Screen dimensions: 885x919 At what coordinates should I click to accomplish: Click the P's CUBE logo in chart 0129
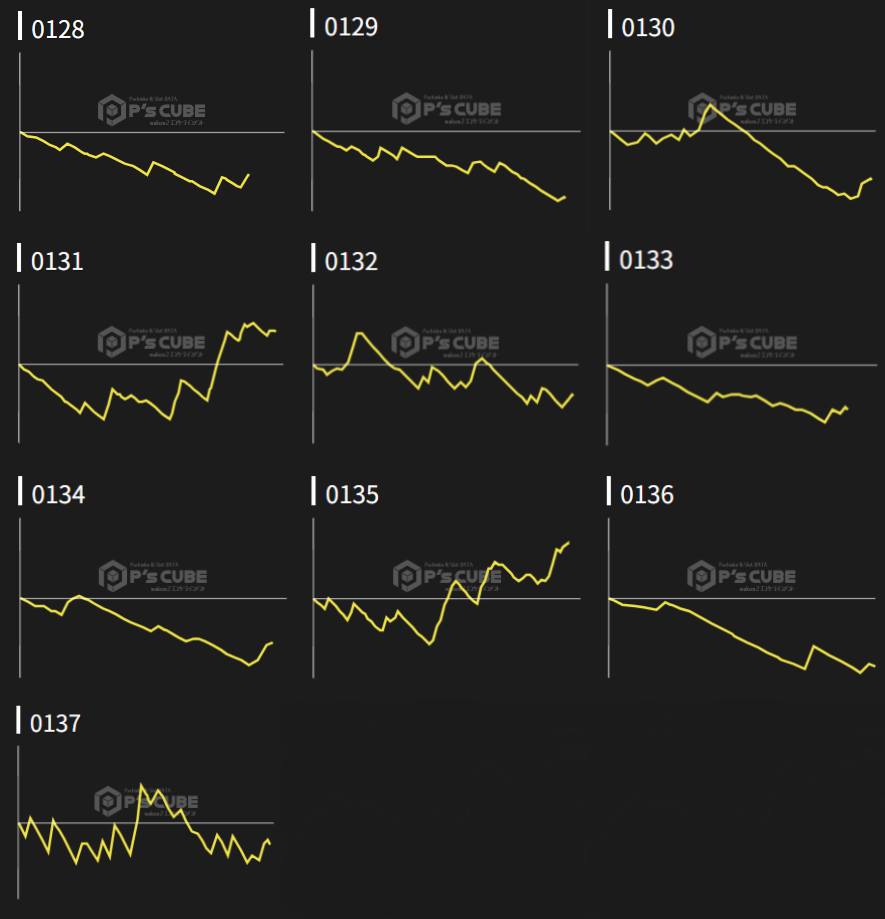447,108
